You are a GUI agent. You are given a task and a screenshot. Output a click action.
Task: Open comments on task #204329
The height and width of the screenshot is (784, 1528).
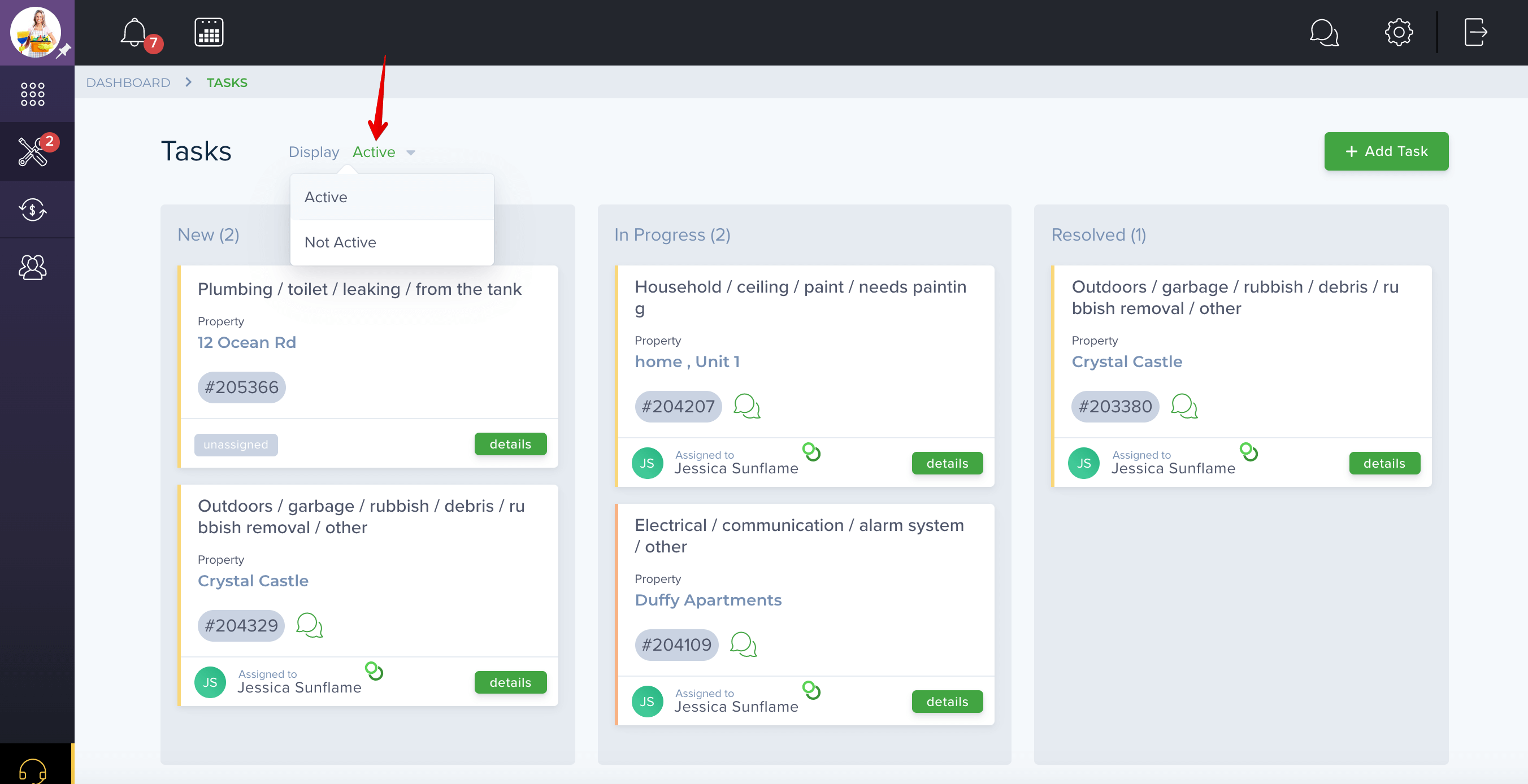coord(309,625)
